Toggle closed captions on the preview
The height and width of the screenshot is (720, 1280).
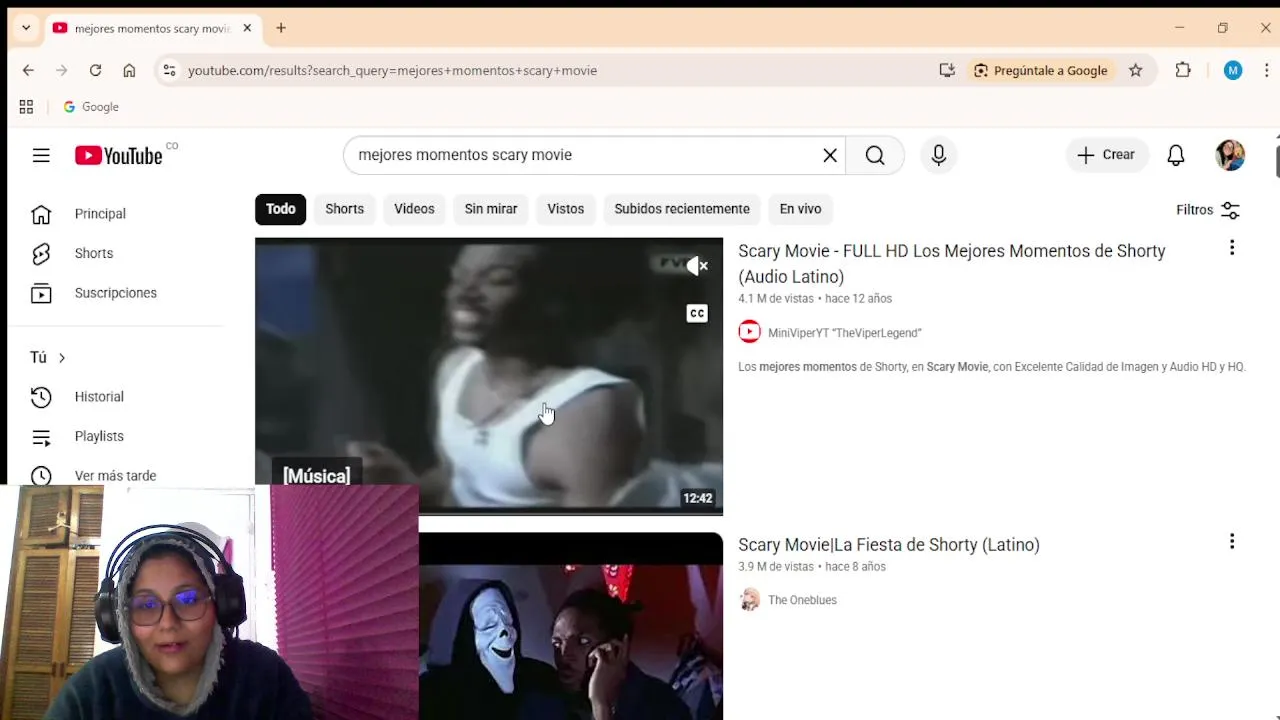[x=697, y=313]
